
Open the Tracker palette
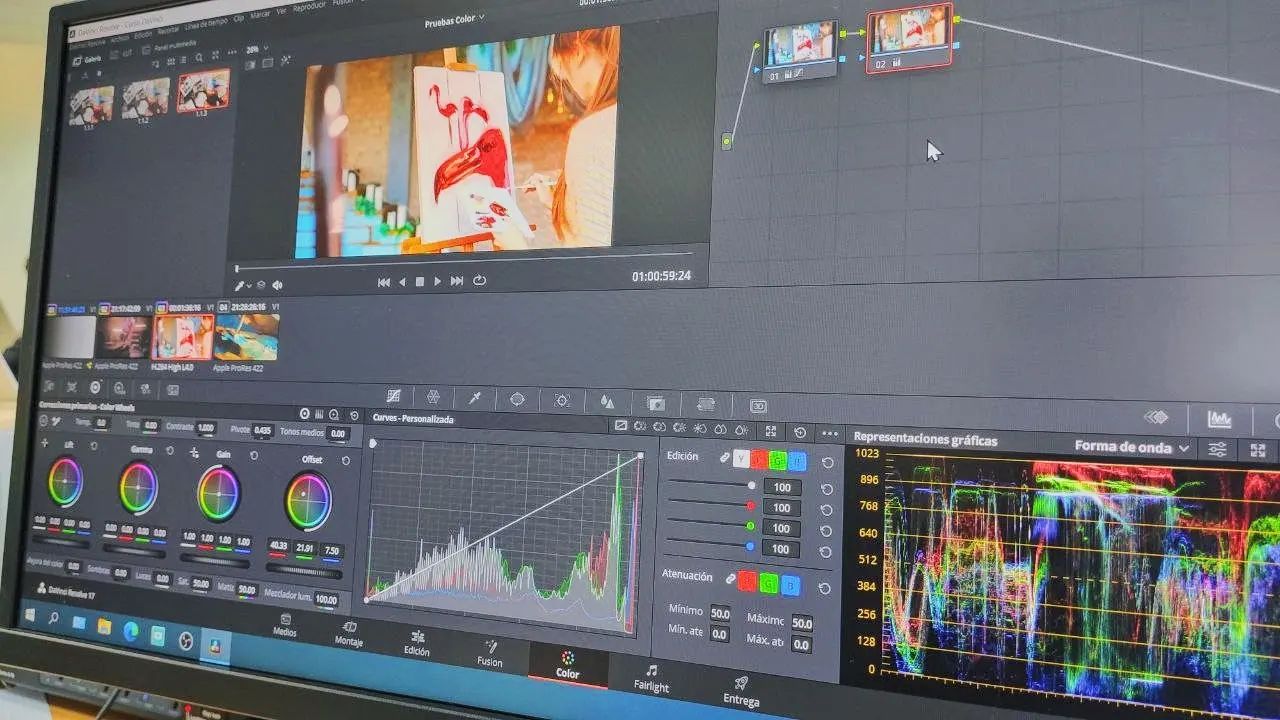click(562, 400)
